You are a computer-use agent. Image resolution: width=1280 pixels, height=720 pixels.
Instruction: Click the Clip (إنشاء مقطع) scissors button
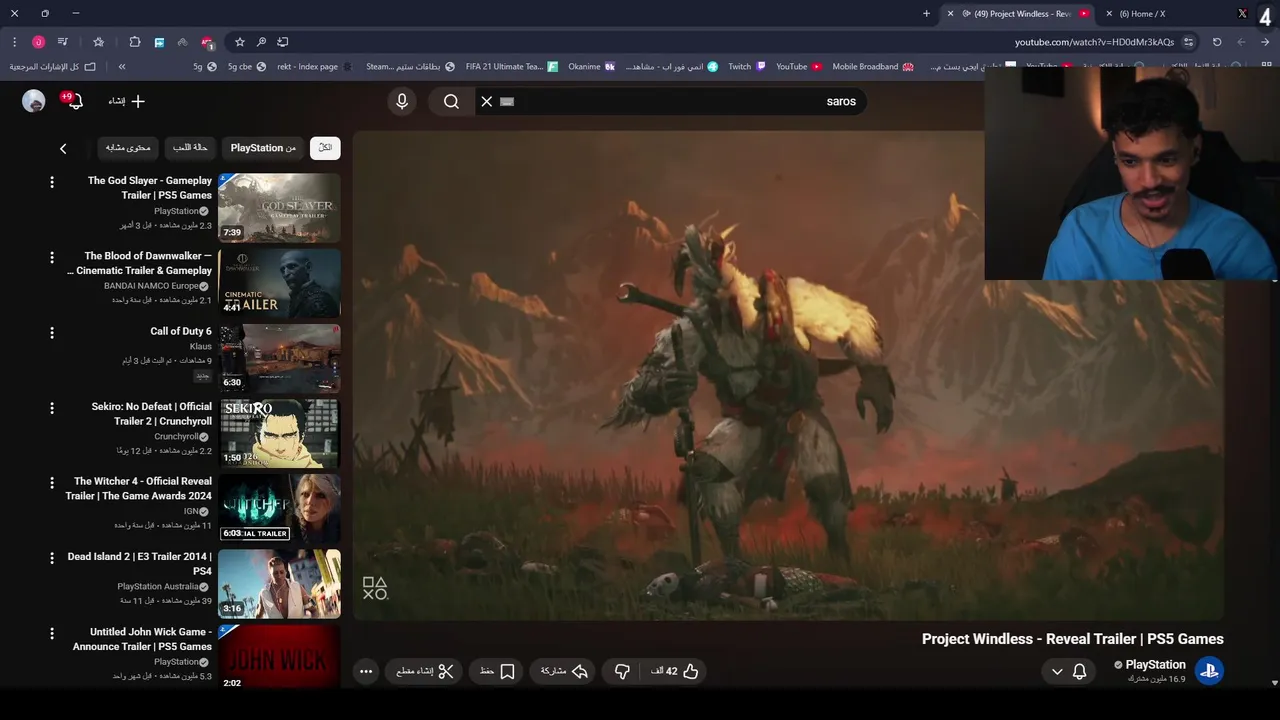424,672
